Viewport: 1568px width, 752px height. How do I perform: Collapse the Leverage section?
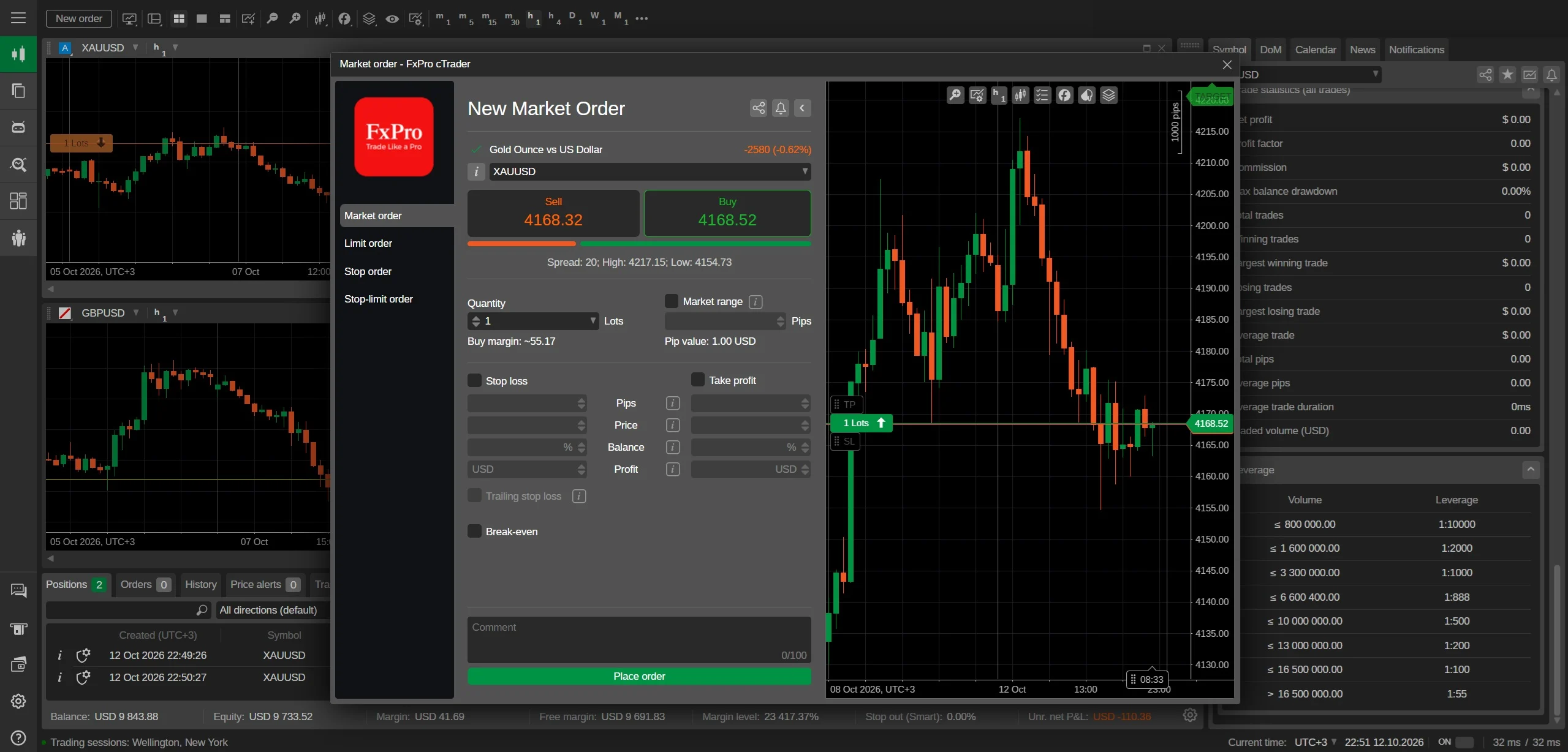click(x=1531, y=470)
